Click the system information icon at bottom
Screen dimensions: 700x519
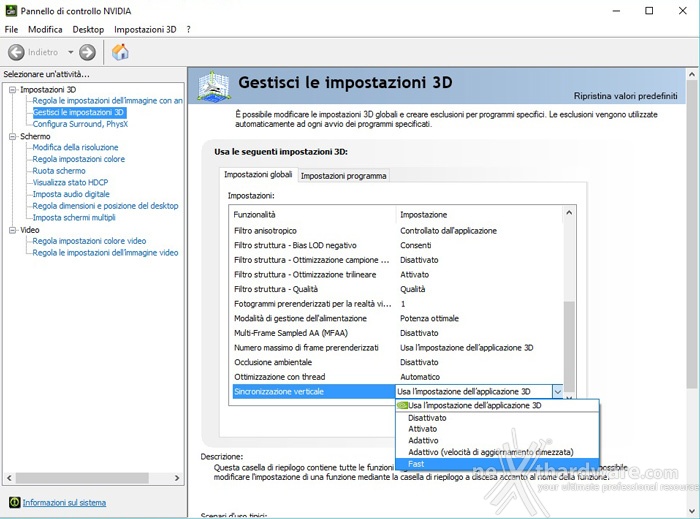point(14,502)
